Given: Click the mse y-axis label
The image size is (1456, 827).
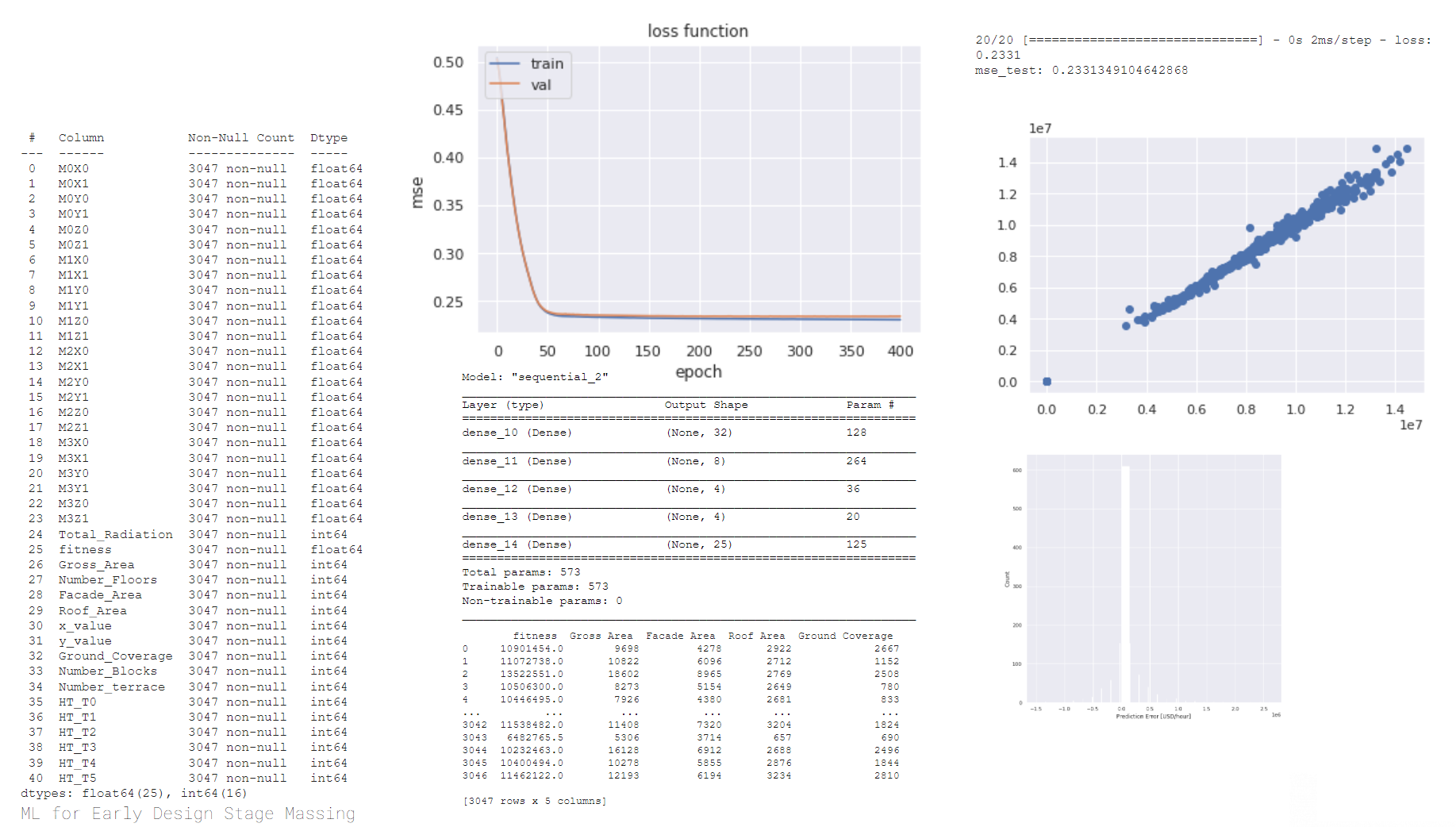Looking at the screenshot, I should (417, 193).
